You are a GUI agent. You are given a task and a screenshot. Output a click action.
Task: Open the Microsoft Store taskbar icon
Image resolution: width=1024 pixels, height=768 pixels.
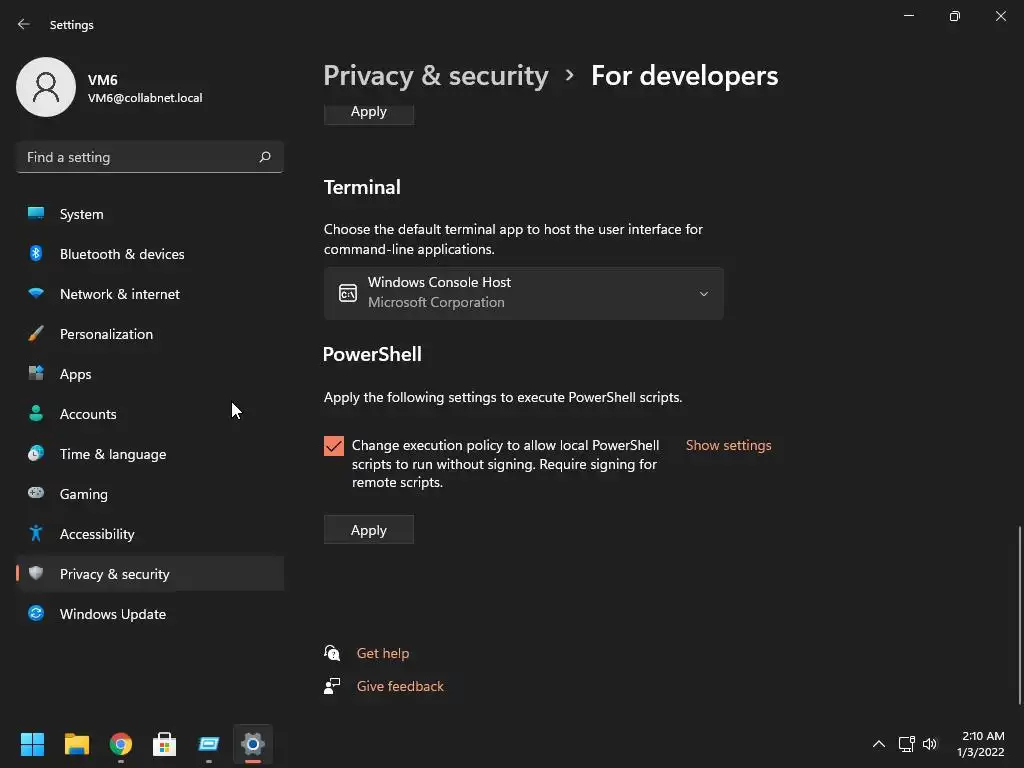pos(165,744)
